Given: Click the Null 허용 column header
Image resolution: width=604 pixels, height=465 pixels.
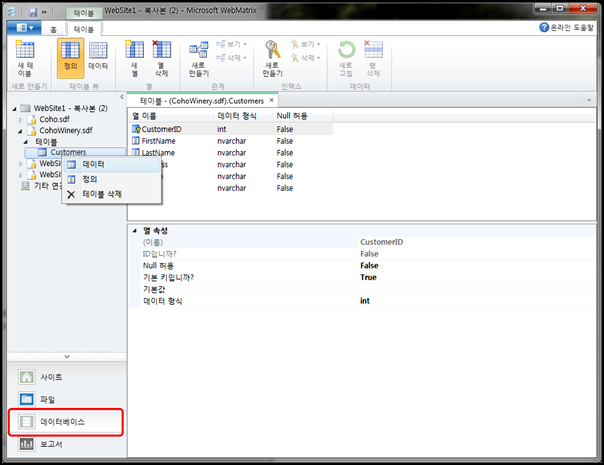Looking at the screenshot, I should [303, 116].
